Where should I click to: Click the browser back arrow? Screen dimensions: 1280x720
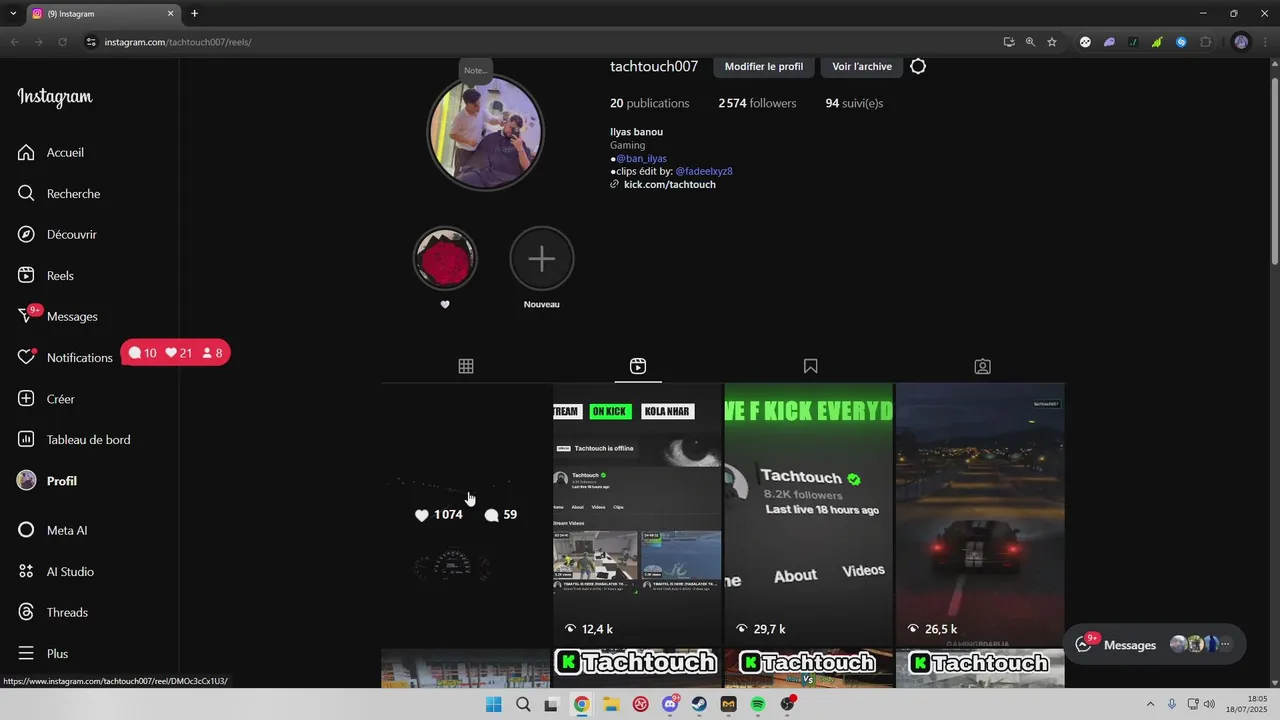click(x=15, y=42)
